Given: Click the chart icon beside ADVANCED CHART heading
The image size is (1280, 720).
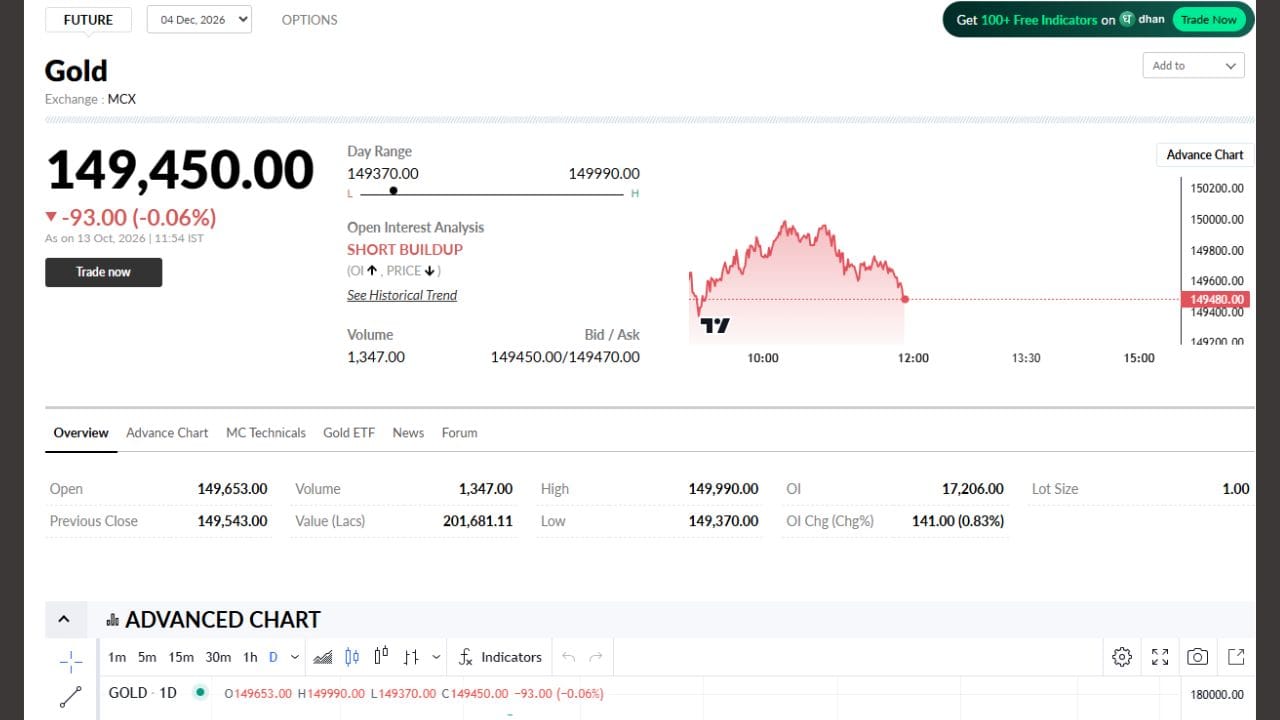Looking at the screenshot, I should 112,620.
